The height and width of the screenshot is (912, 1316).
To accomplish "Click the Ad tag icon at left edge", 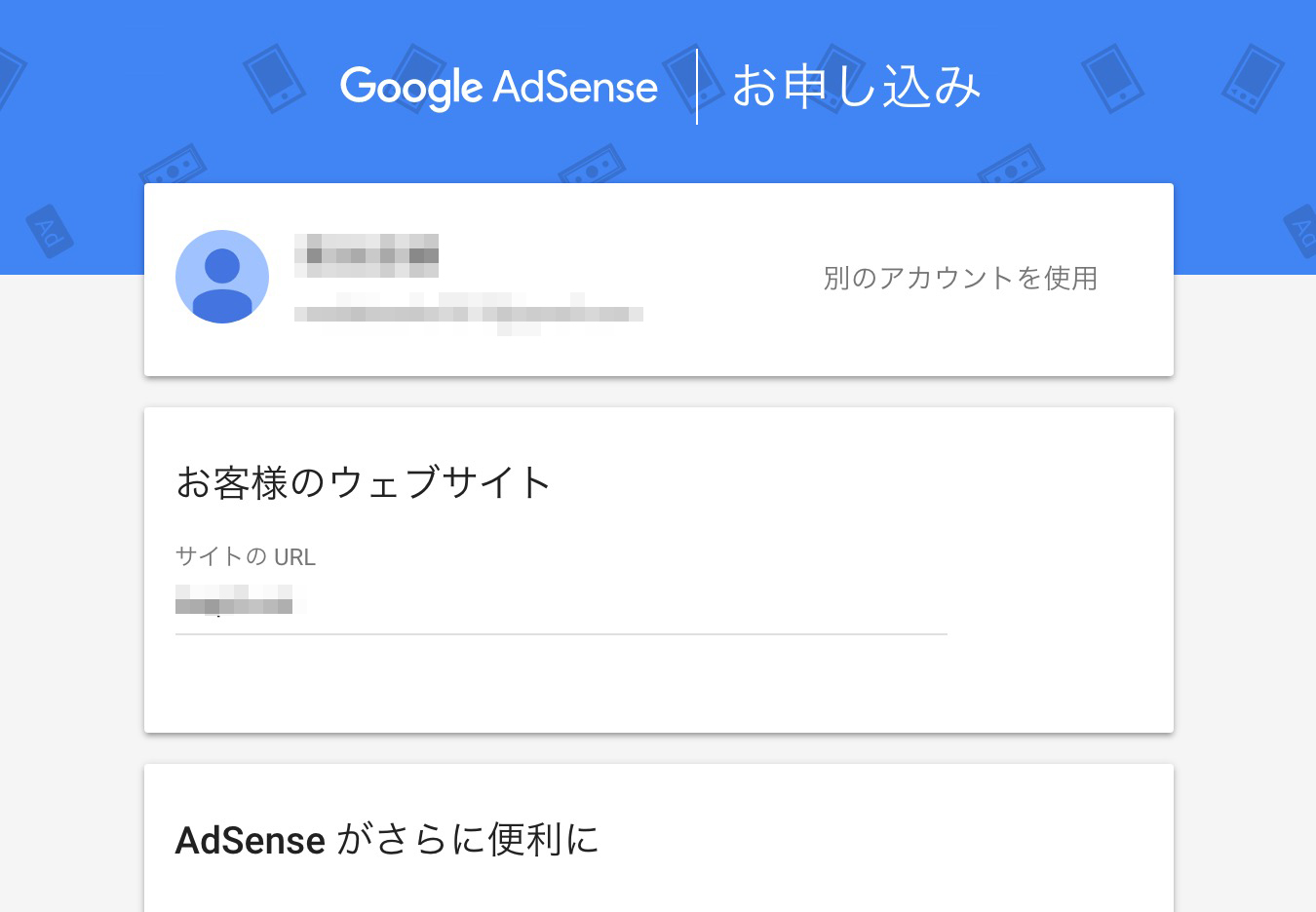I will click(x=49, y=231).
